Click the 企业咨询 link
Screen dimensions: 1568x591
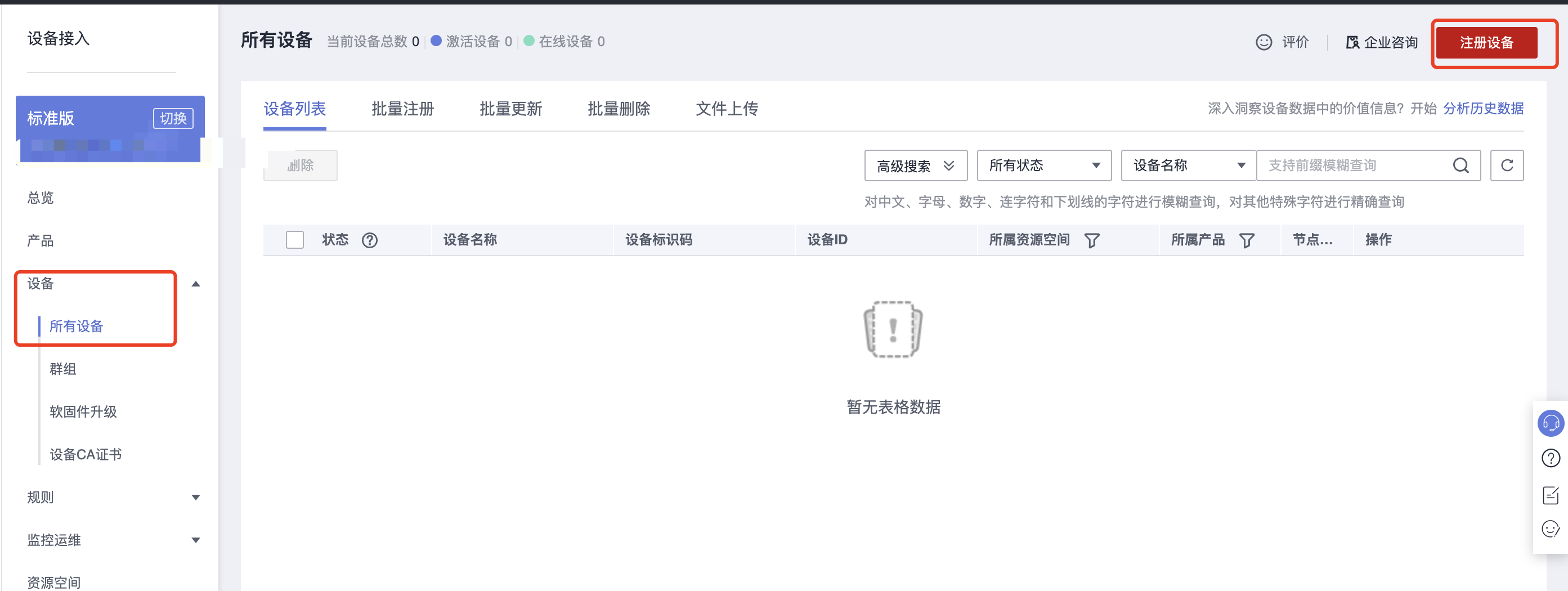coord(1390,43)
